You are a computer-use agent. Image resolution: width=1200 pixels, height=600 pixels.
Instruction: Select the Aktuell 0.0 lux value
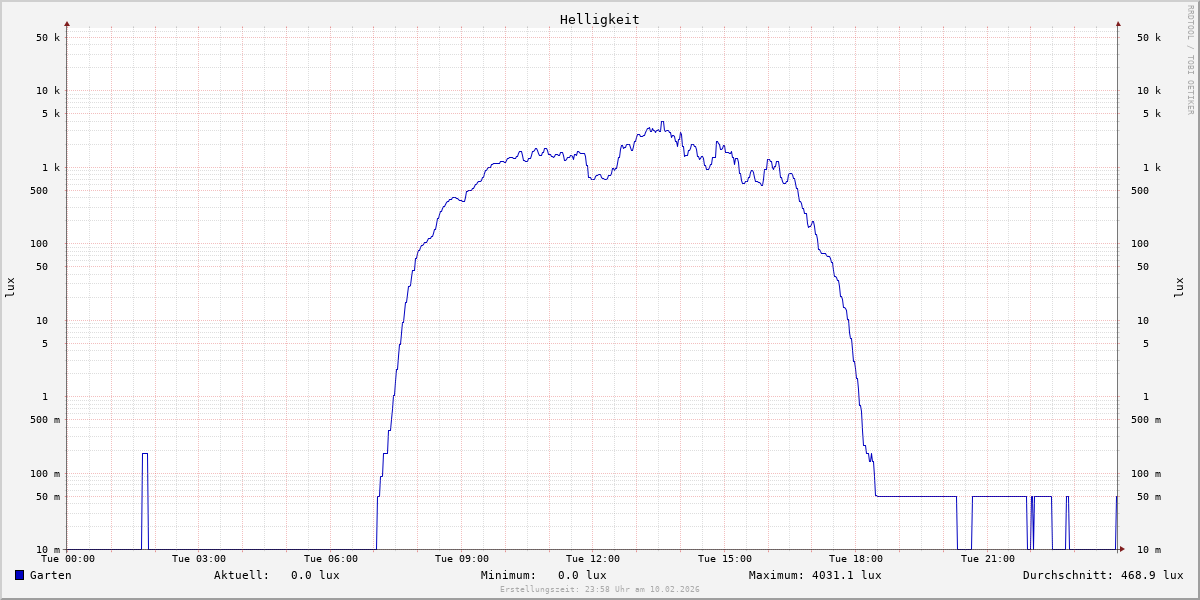point(315,575)
